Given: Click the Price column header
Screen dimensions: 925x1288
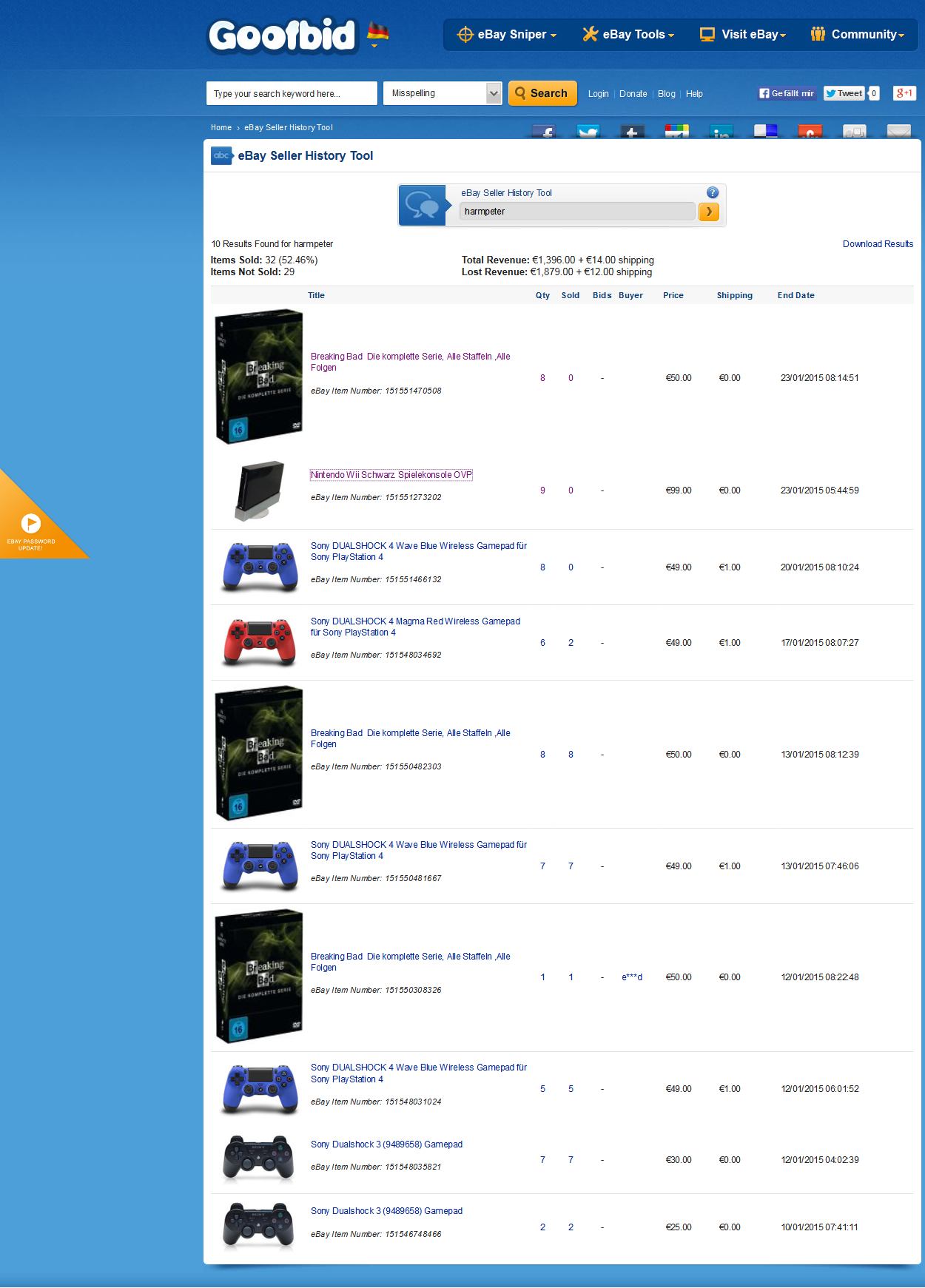Looking at the screenshot, I should 673,295.
